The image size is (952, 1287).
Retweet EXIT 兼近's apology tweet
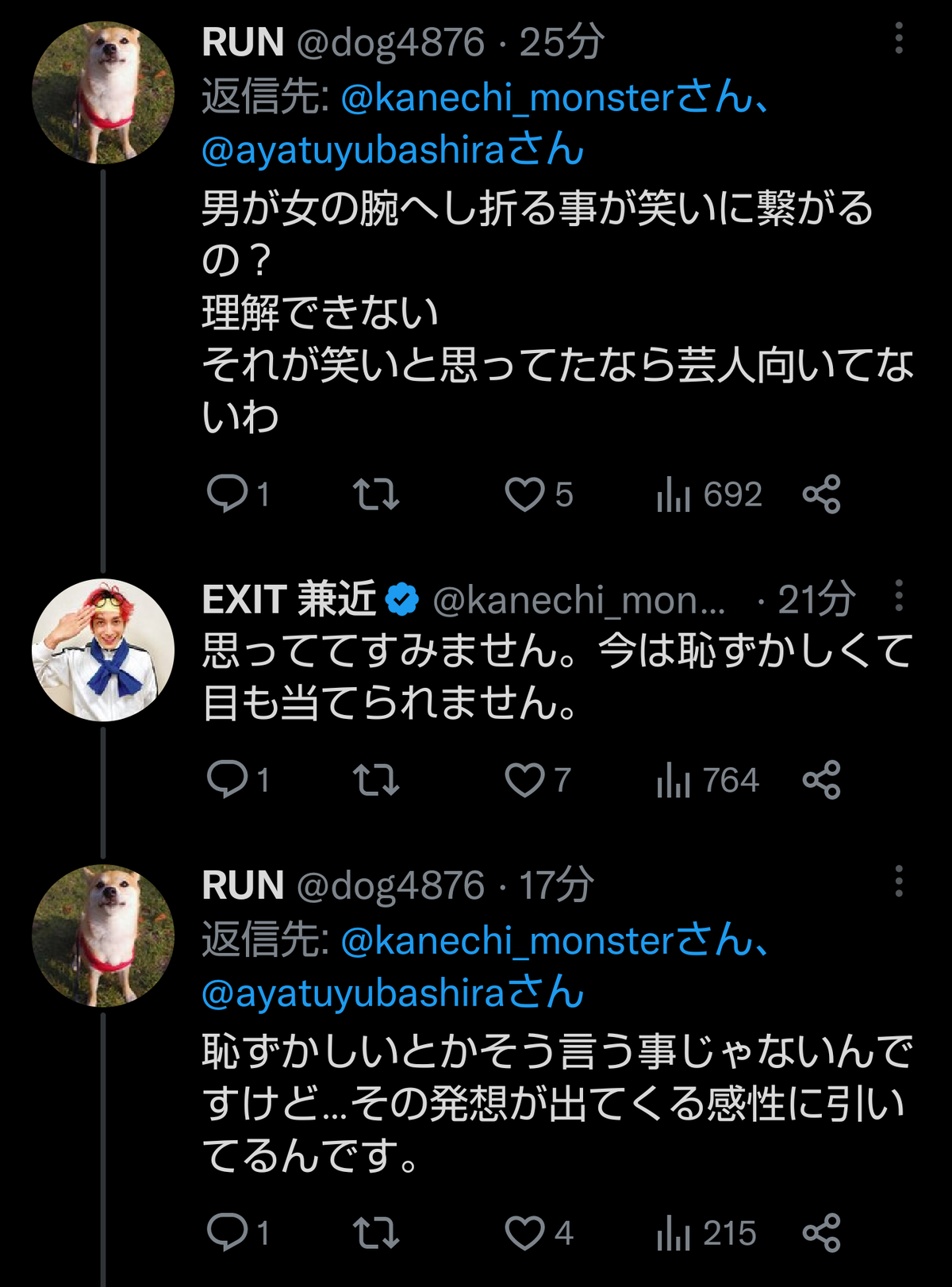376,779
